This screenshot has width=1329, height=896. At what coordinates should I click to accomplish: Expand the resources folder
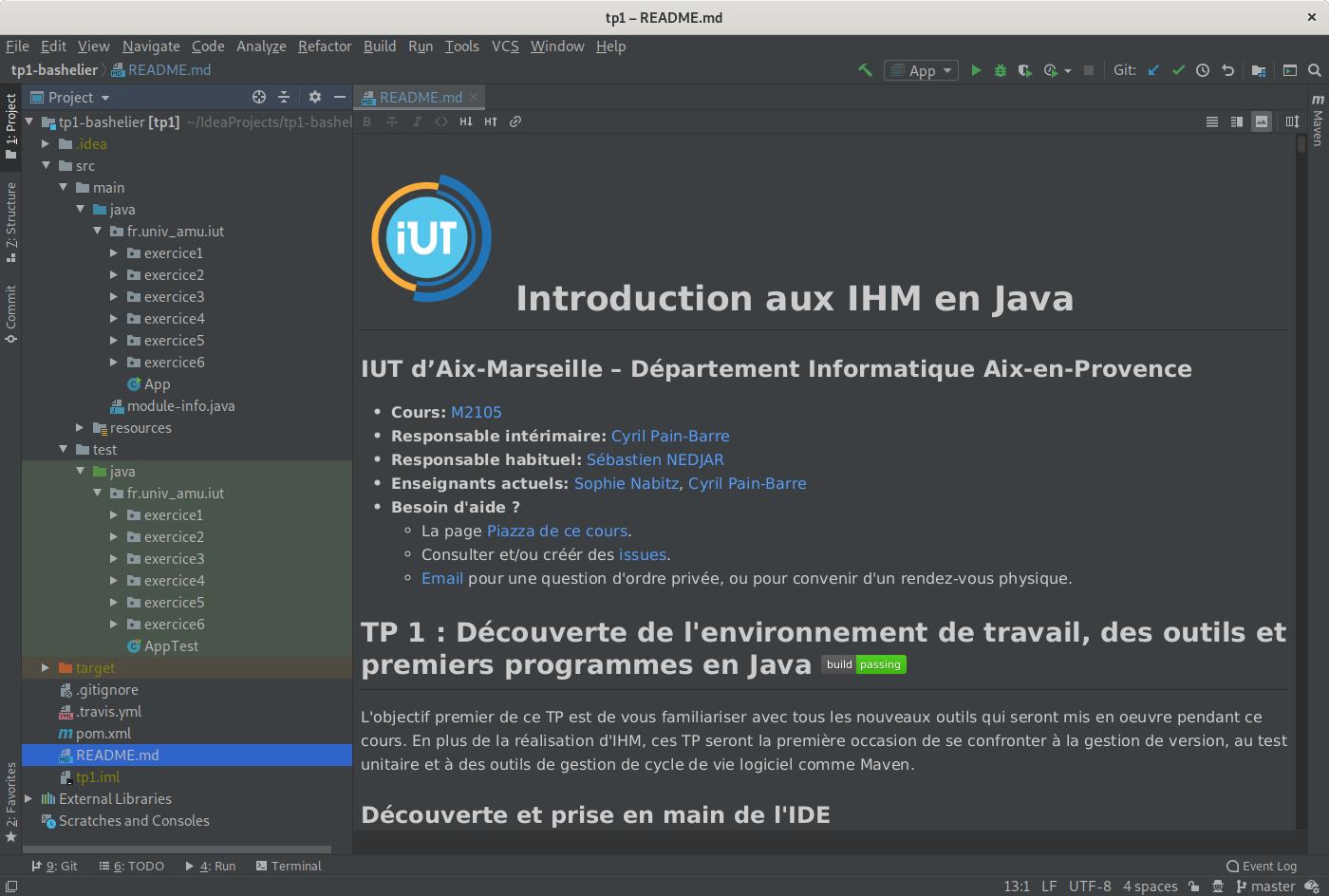point(80,428)
